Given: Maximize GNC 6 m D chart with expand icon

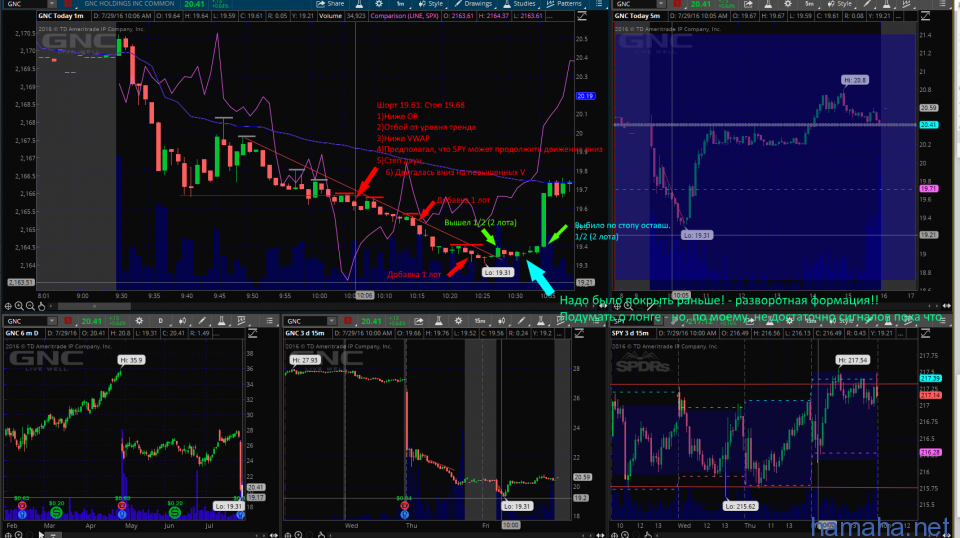Looking at the screenshot, I should click(252, 334).
